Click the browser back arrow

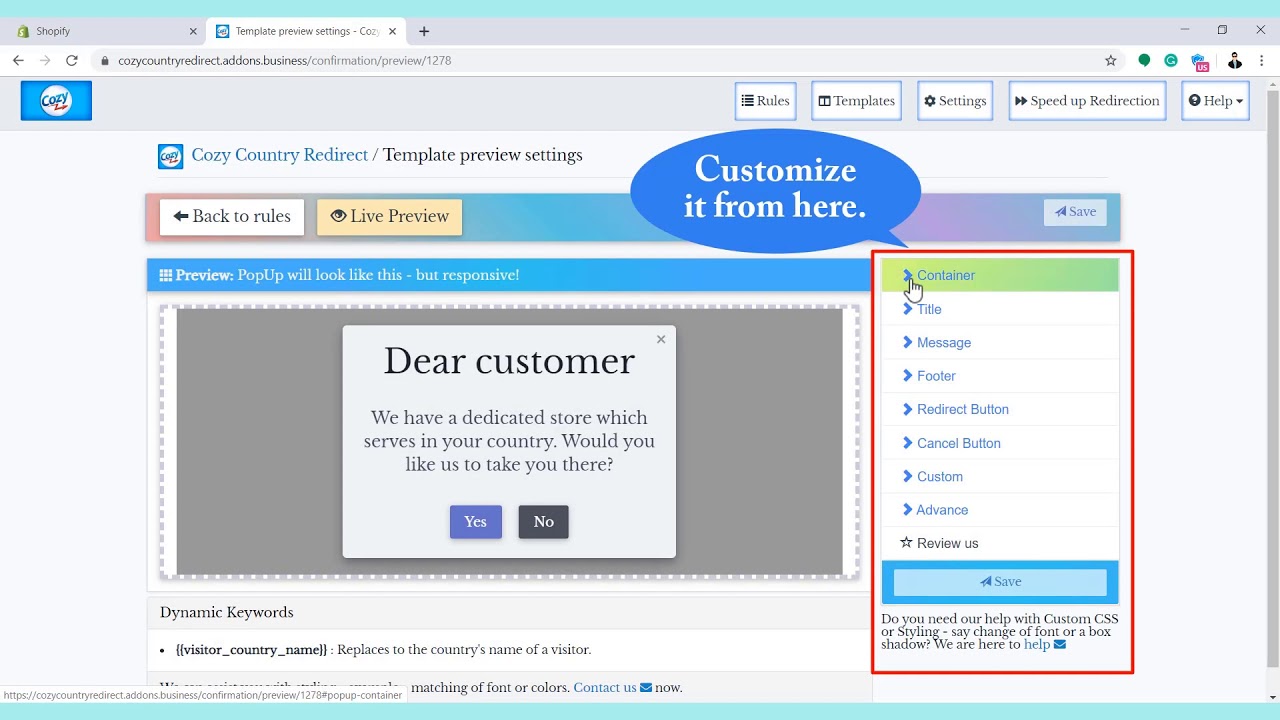pyautogui.click(x=18, y=60)
